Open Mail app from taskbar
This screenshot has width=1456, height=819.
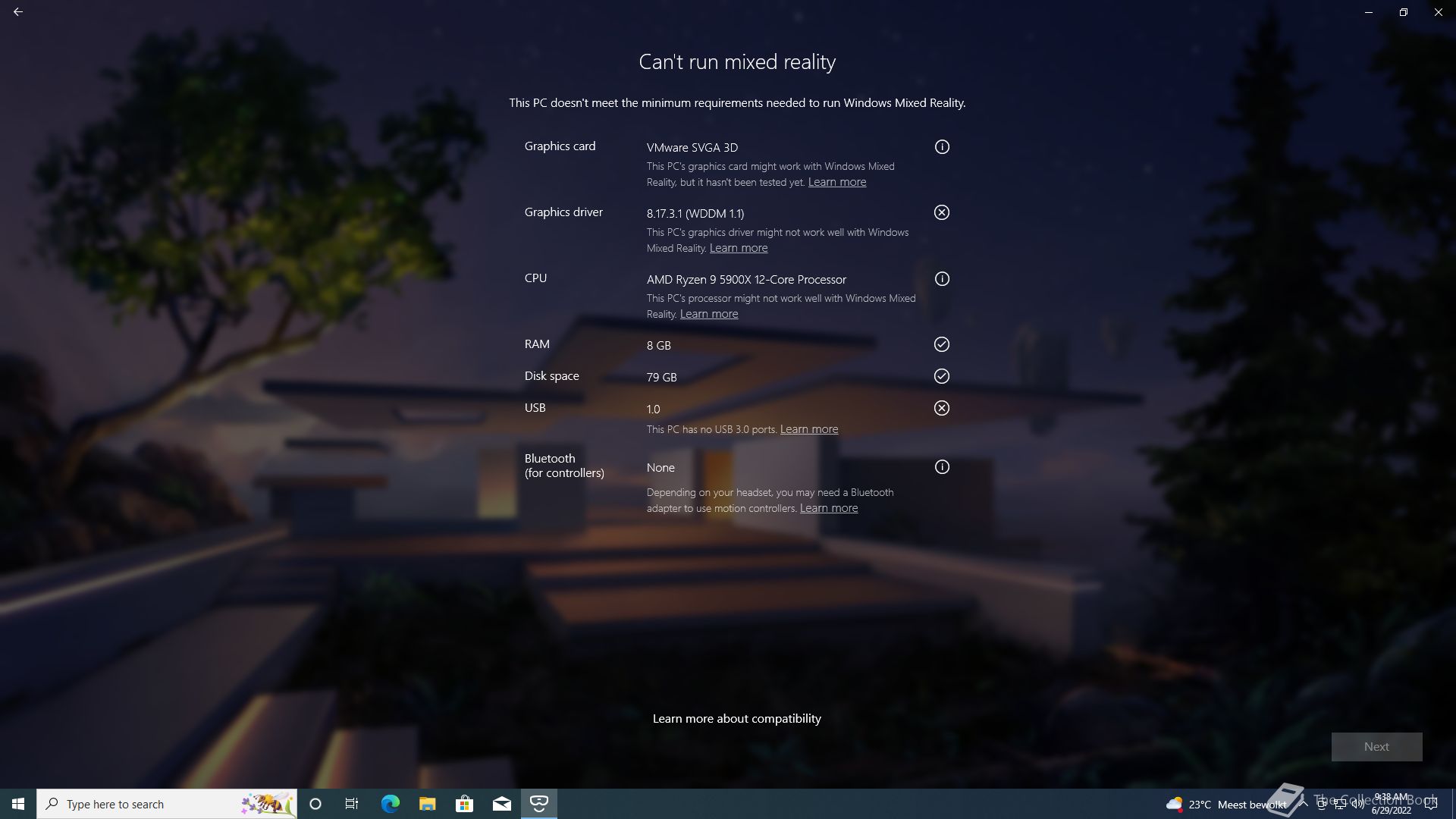pos(501,804)
